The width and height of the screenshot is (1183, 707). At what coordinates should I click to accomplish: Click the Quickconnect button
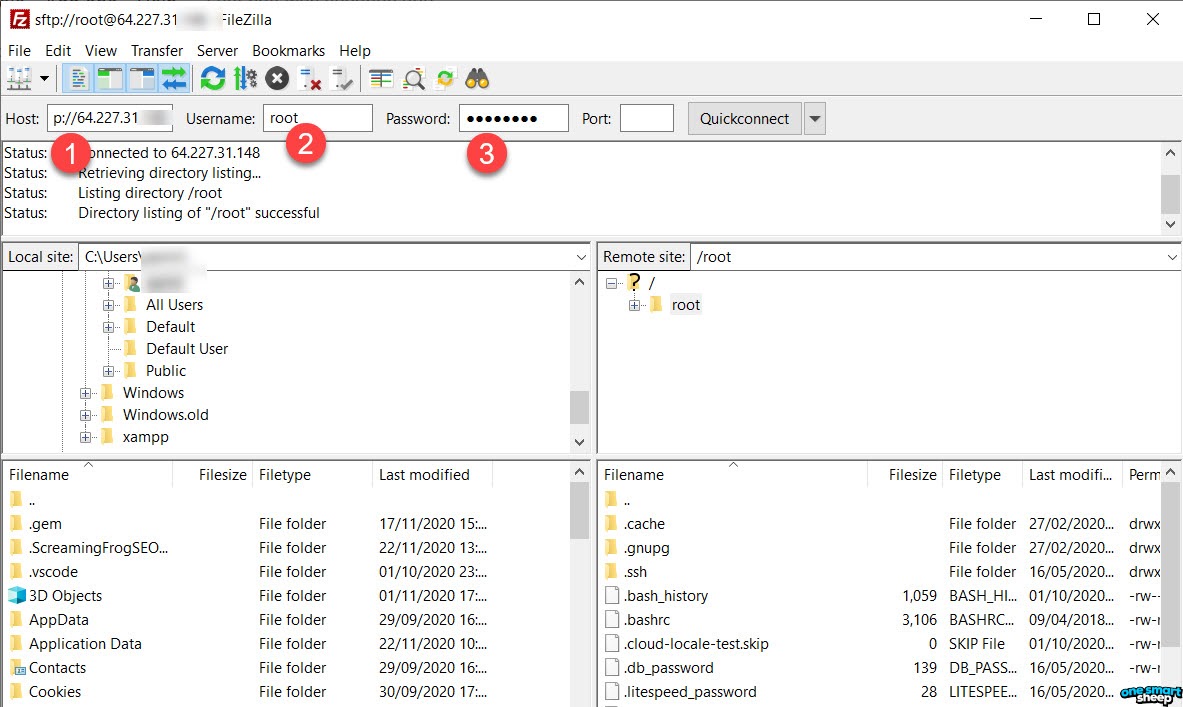point(744,118)
